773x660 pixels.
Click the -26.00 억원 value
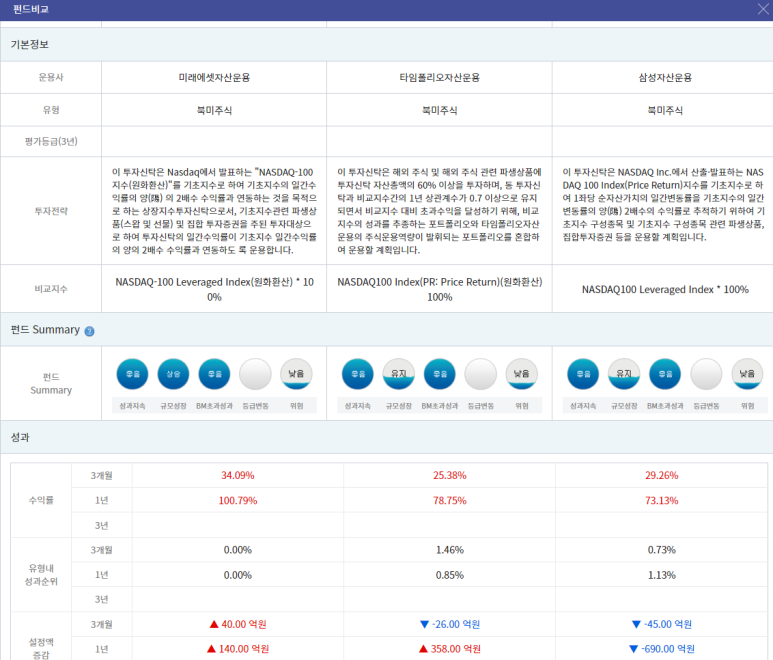pos(456,625)
